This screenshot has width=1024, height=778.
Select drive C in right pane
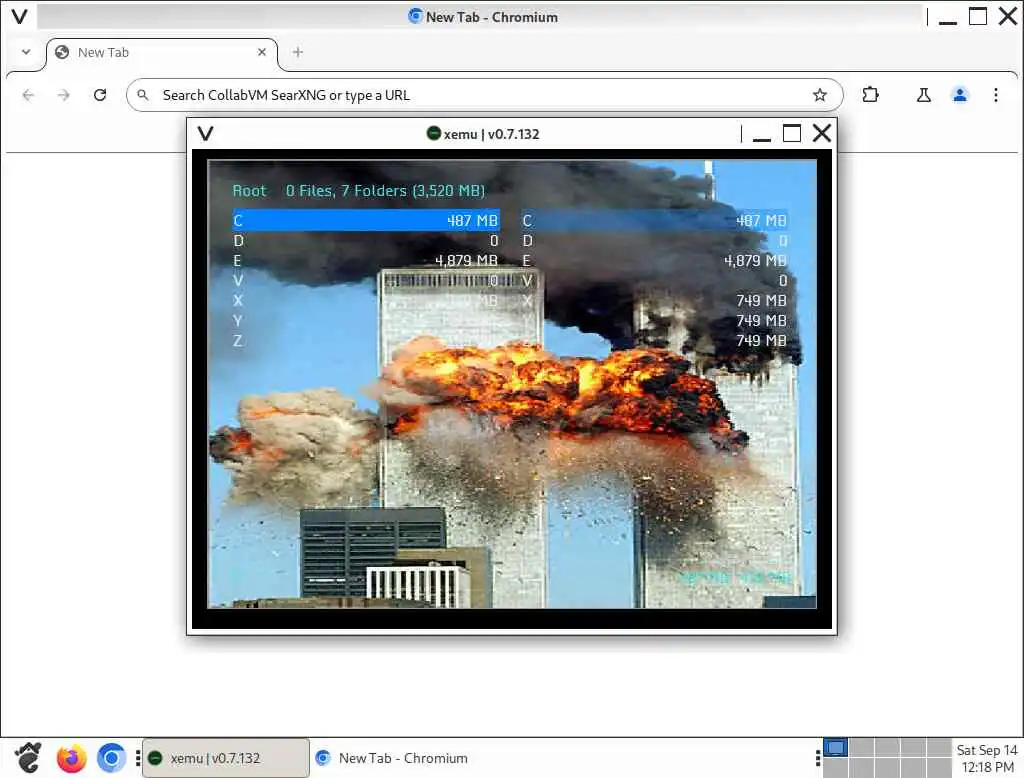(x=655, y=221)
